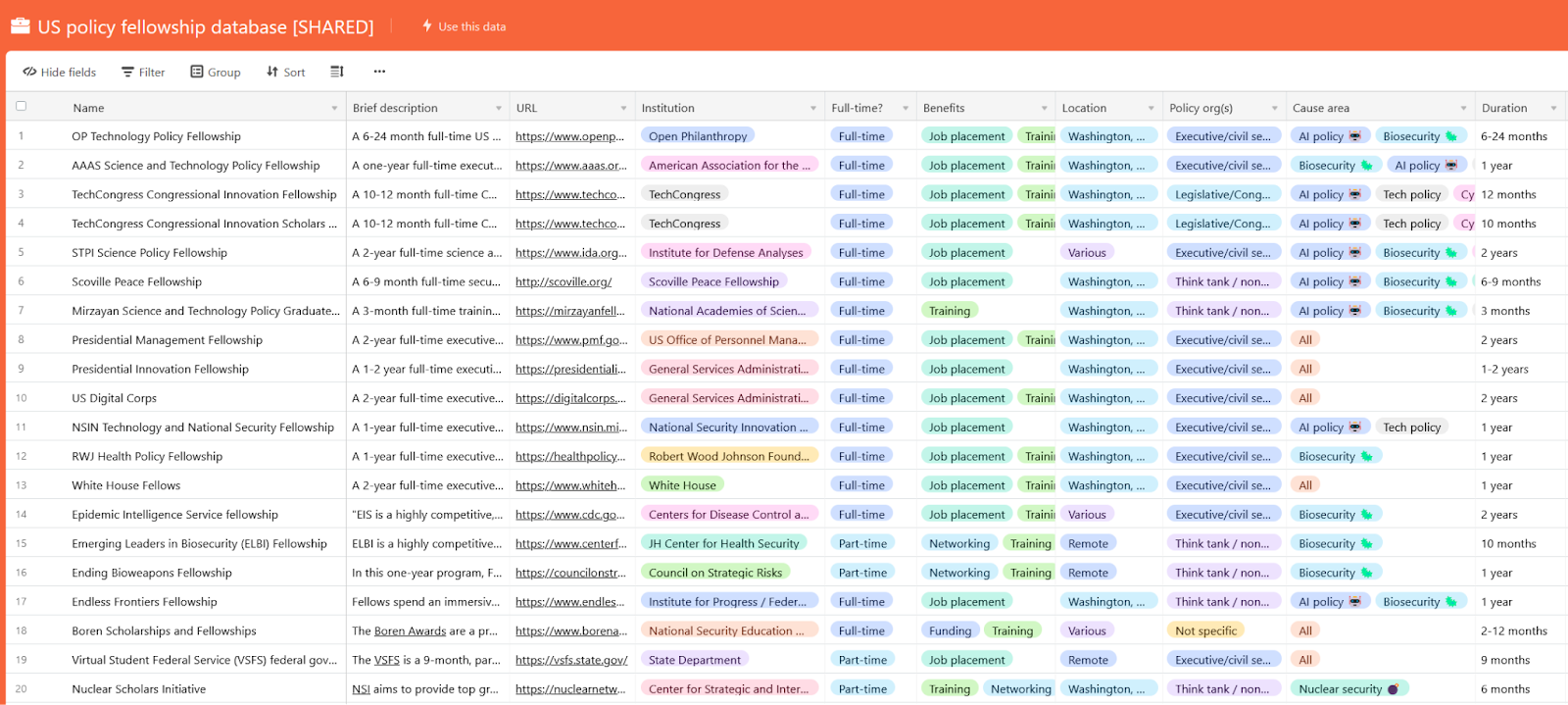1568x705 pixels.
Task: Open the row height icon
Action: pyautogui.click(x=337, y=72)
